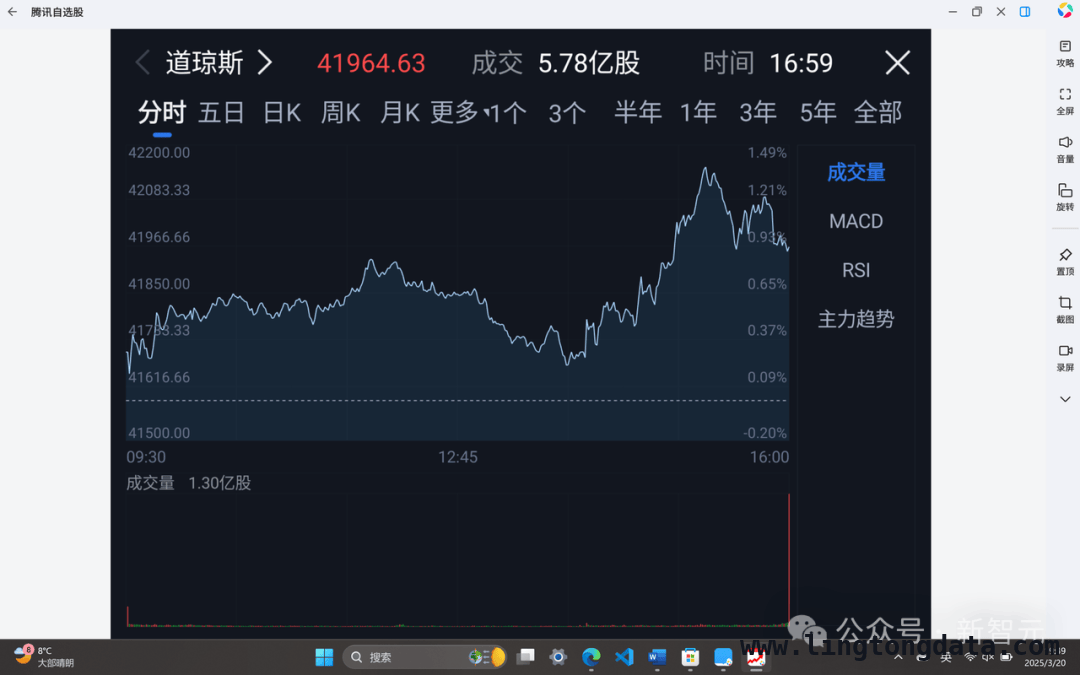Viewport: 1080px width, 675px height.
Task: Open Settings from the taskbar
Action: click(x=559, y=657)
